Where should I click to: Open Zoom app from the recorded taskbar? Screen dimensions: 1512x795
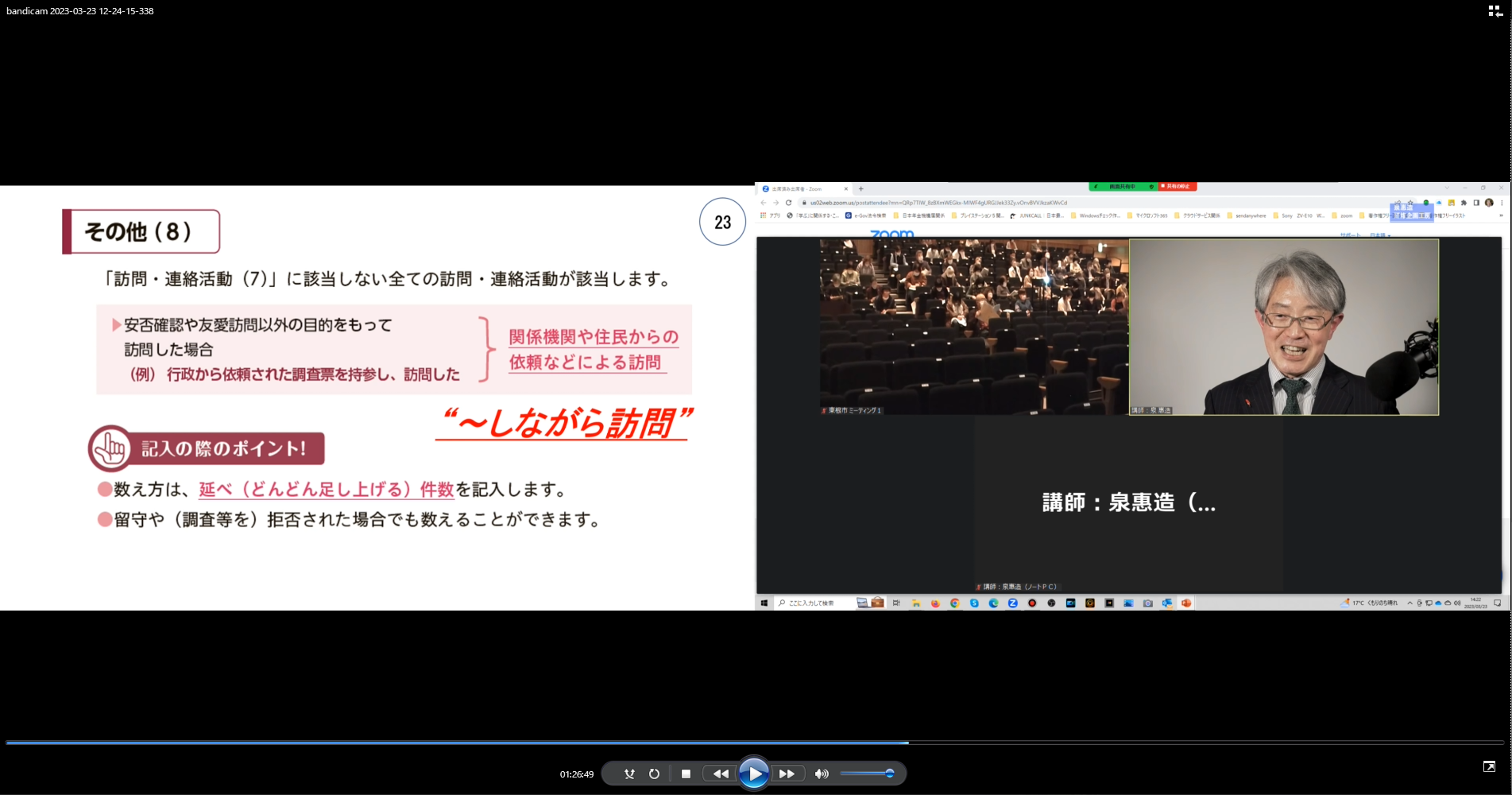tap(1013, 603)
